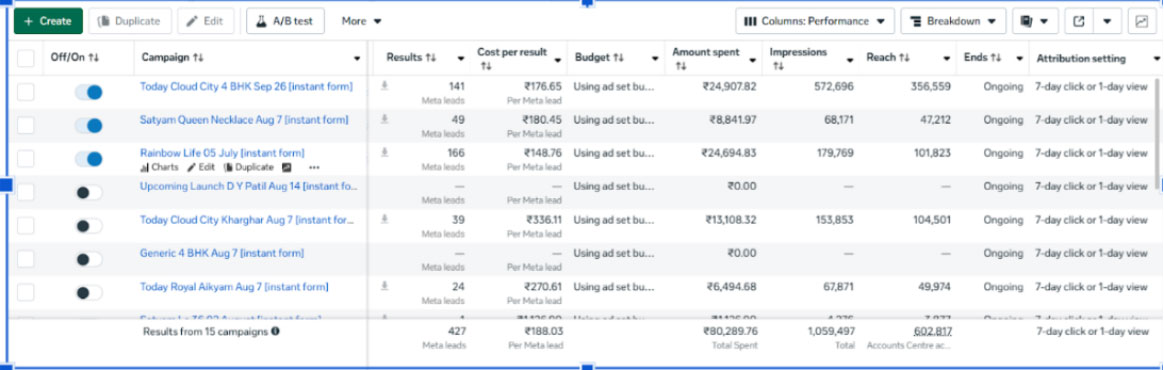Turn off Rainbow Life 05 July campaign
The width and height of the screenshot is (1164, 370).
point(88,159)
